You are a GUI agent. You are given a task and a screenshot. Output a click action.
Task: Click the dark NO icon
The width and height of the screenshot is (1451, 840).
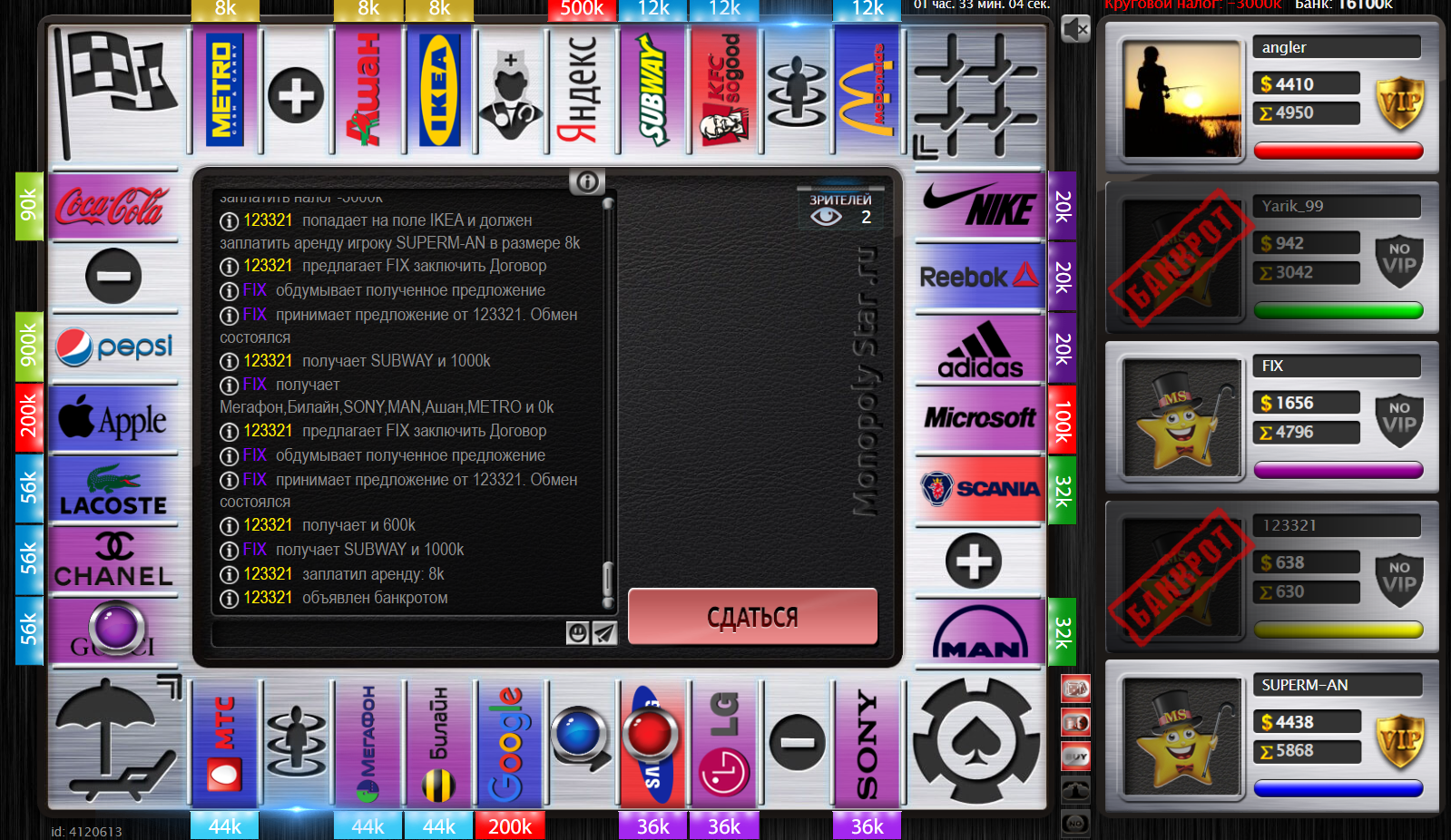pos(1075,823)
